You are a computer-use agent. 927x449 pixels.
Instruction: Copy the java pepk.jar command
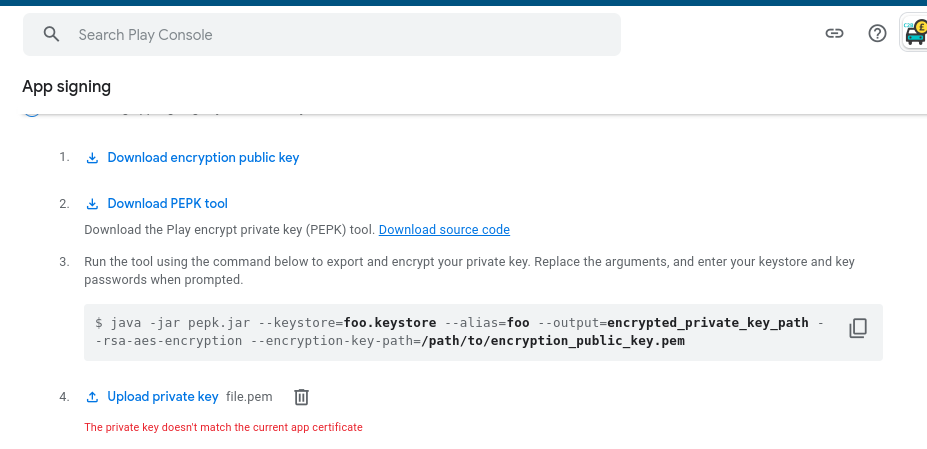857,328
